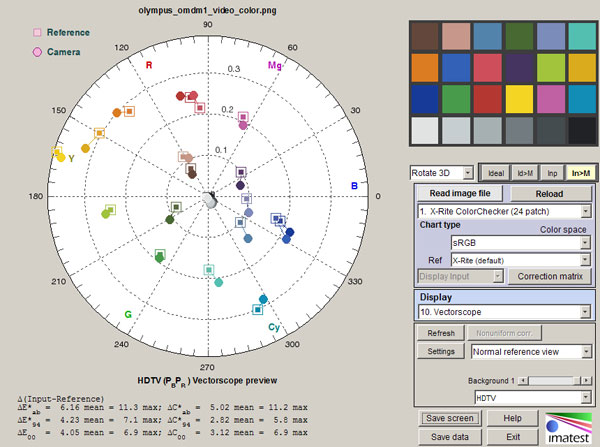Click the dark purple patch

[x=519, y=68]
